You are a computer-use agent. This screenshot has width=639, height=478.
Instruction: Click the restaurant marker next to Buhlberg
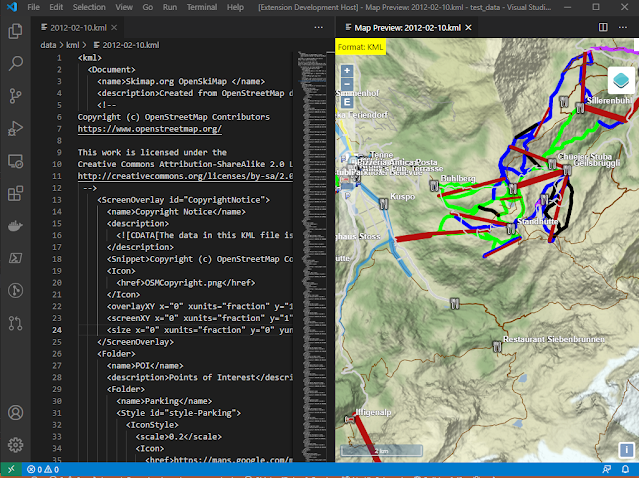(434, 186)
